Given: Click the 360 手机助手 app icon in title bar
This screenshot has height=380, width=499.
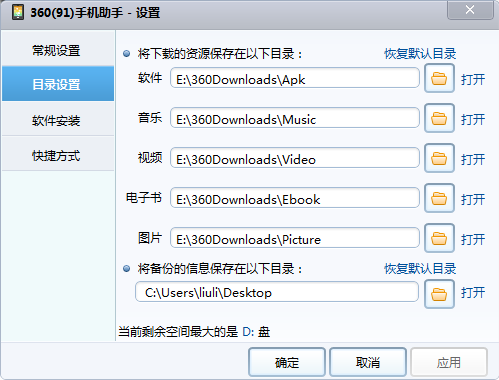Looking at the screenshot, I should pyautogui.click(x=18, y=13).
